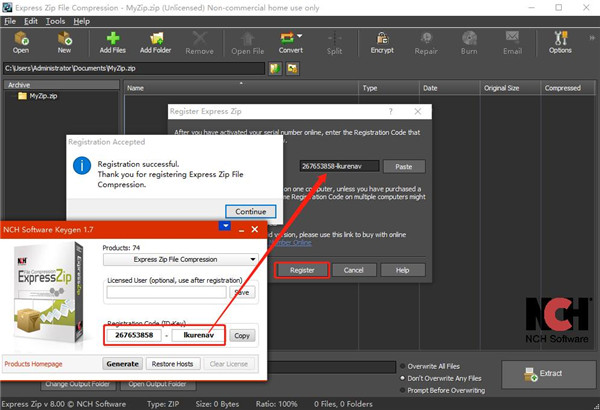The image size is (600, 410).
Task: Click the ID number field 267653858 in Keygen
Action: pos(134,335)
